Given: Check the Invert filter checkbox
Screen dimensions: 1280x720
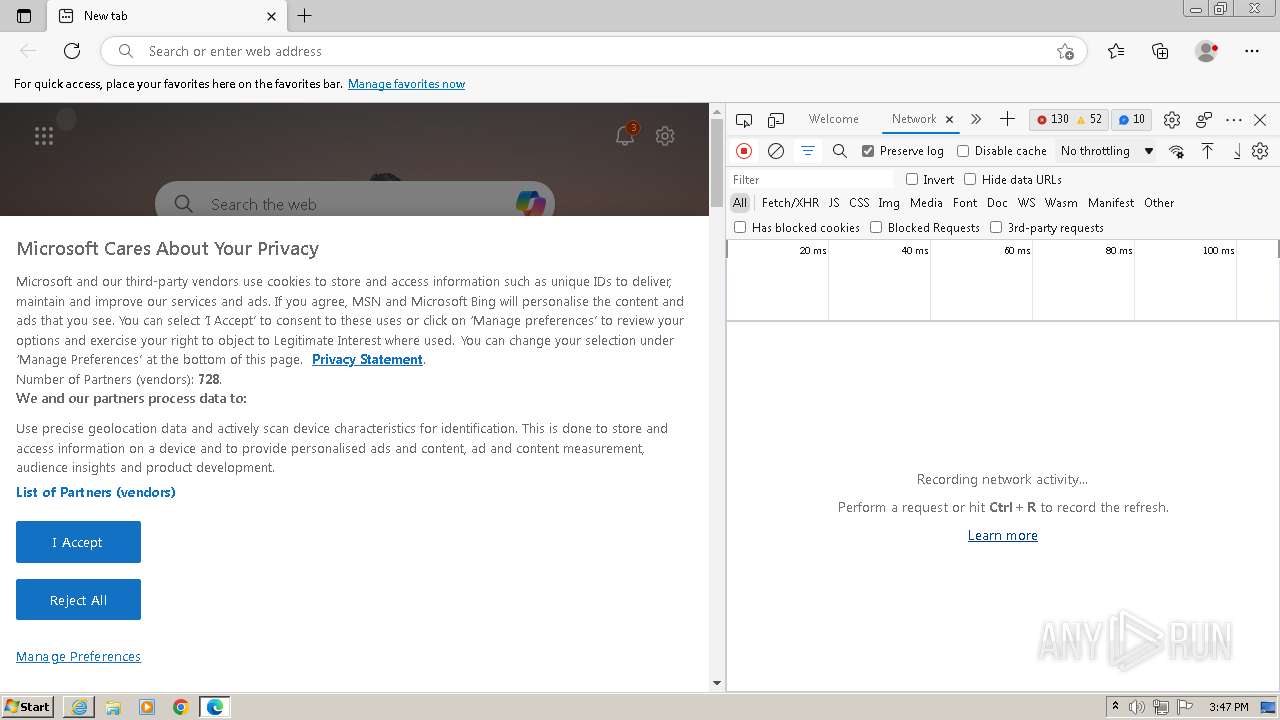Looking at the screenshot, I should pyautogui.click(x=912, y=180).
